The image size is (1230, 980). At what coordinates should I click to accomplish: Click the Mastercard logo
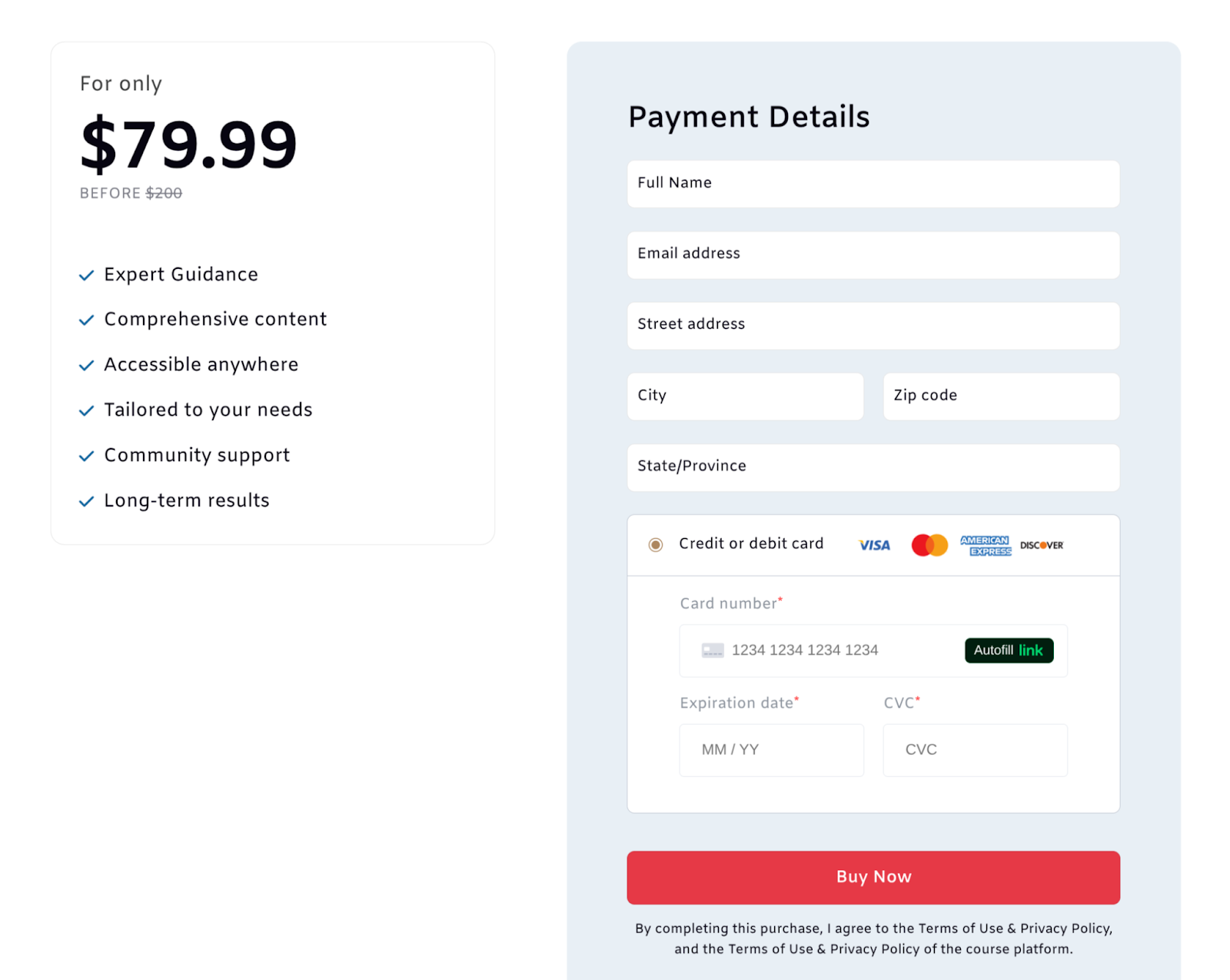[929, 545]
